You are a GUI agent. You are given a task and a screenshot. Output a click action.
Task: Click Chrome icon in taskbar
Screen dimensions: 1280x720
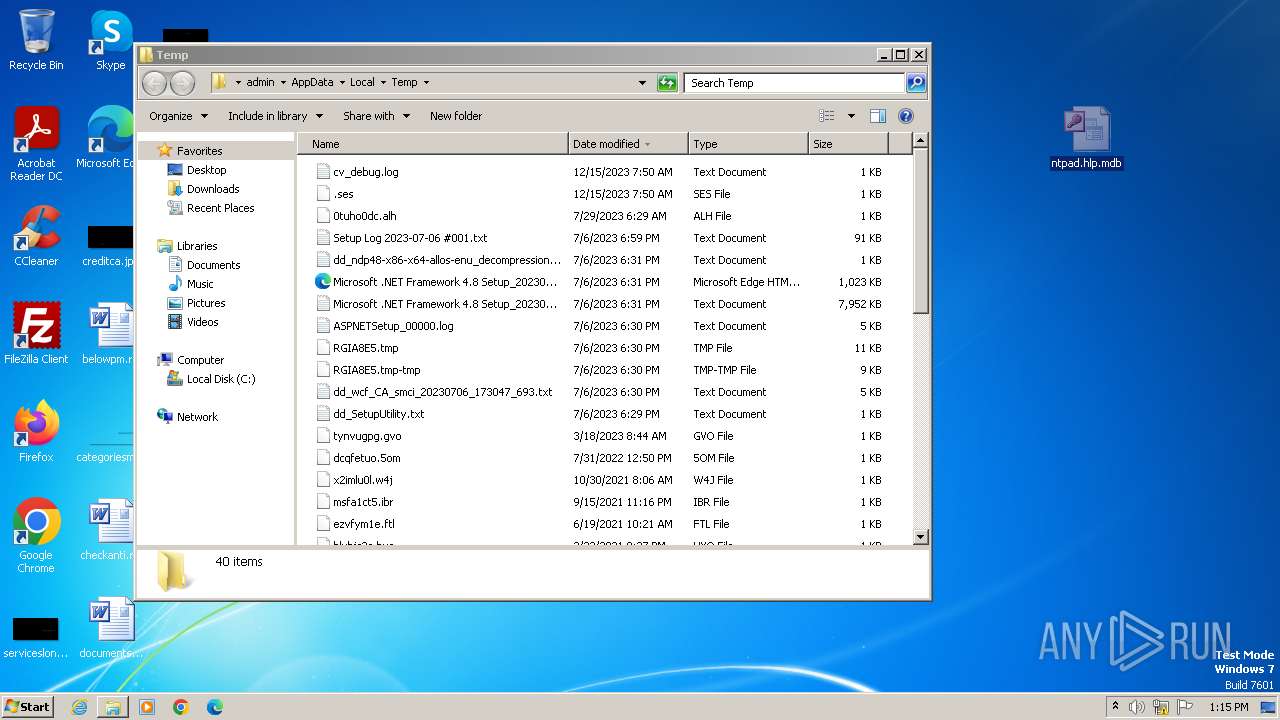[x=181, y=707]
